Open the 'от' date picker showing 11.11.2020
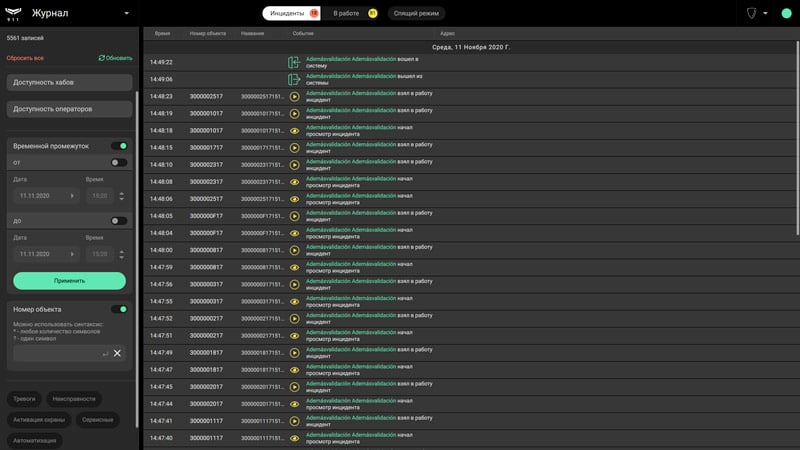The image size is (800, 450). (x=46, y=196)
